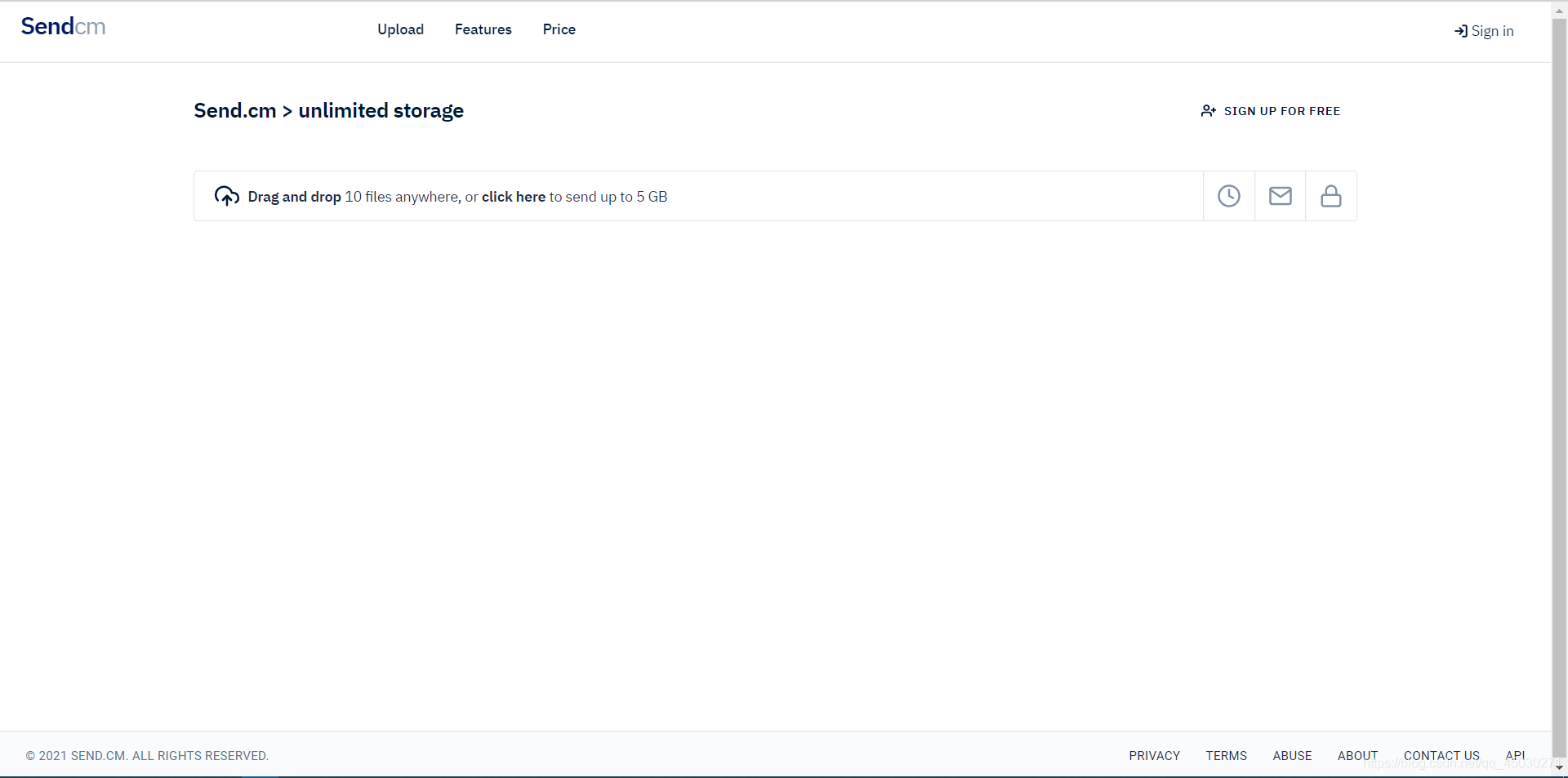Screen dimensions: 1568x778
Task: Click the cloud upload icon
Action: pos(227,196)
